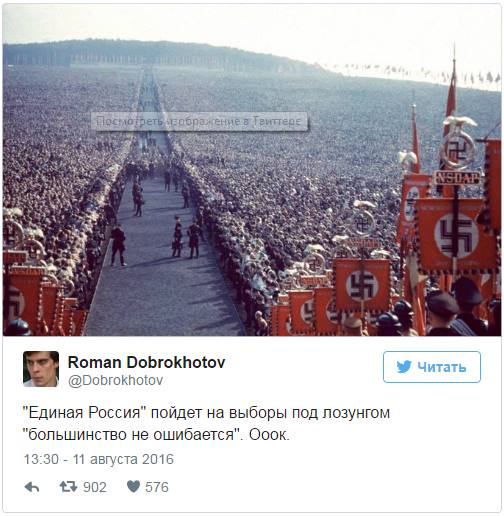504x516 pixels.
Task: Click the 902 retweet count
Action: [95, 487]
